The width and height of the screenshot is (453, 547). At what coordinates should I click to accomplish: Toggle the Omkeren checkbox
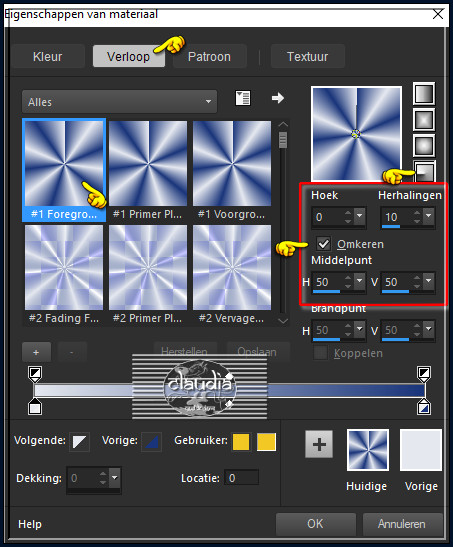(323, 243)
